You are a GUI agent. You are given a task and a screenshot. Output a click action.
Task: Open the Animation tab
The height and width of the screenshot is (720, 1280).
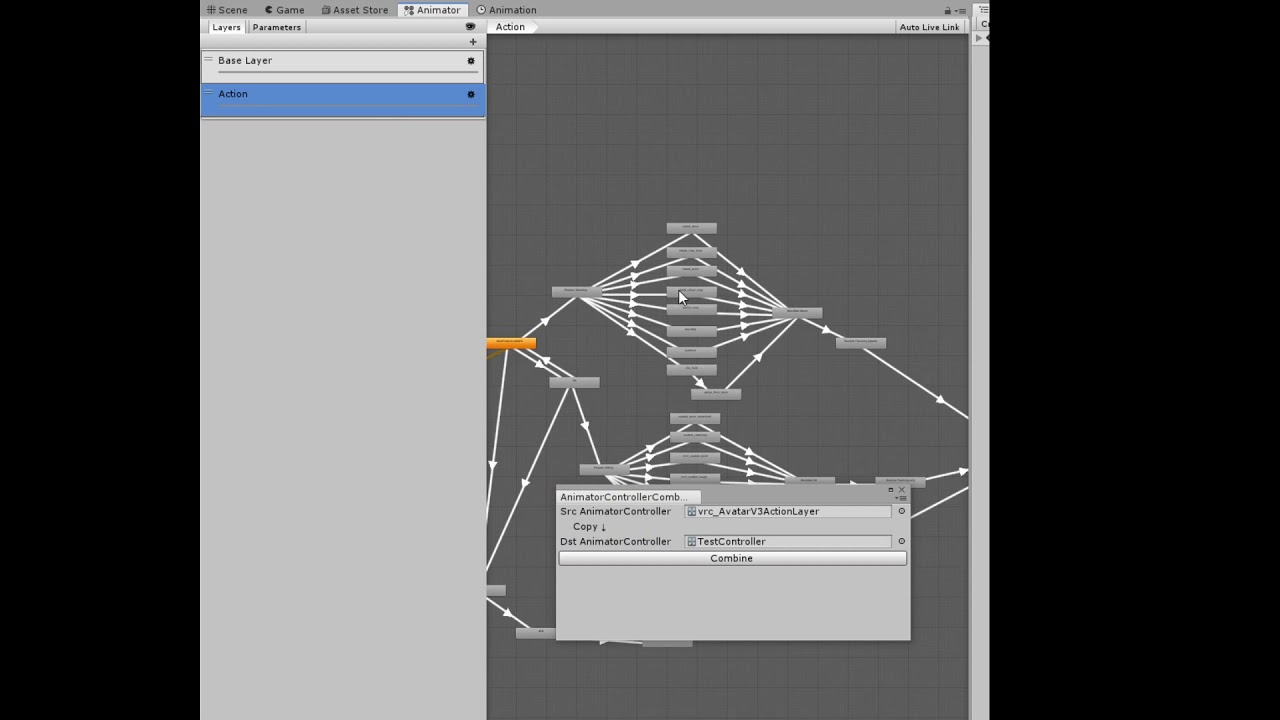[x=506, y=10]
